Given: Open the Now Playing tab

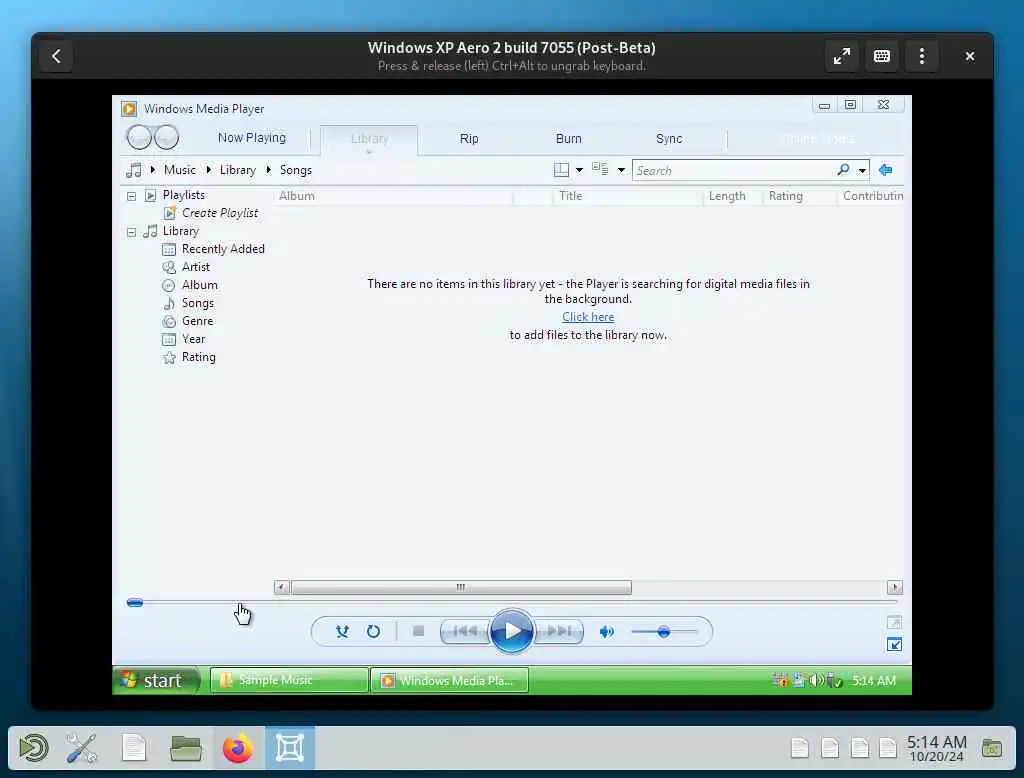Looking at the screenshot, I should [x=251, y=137].
